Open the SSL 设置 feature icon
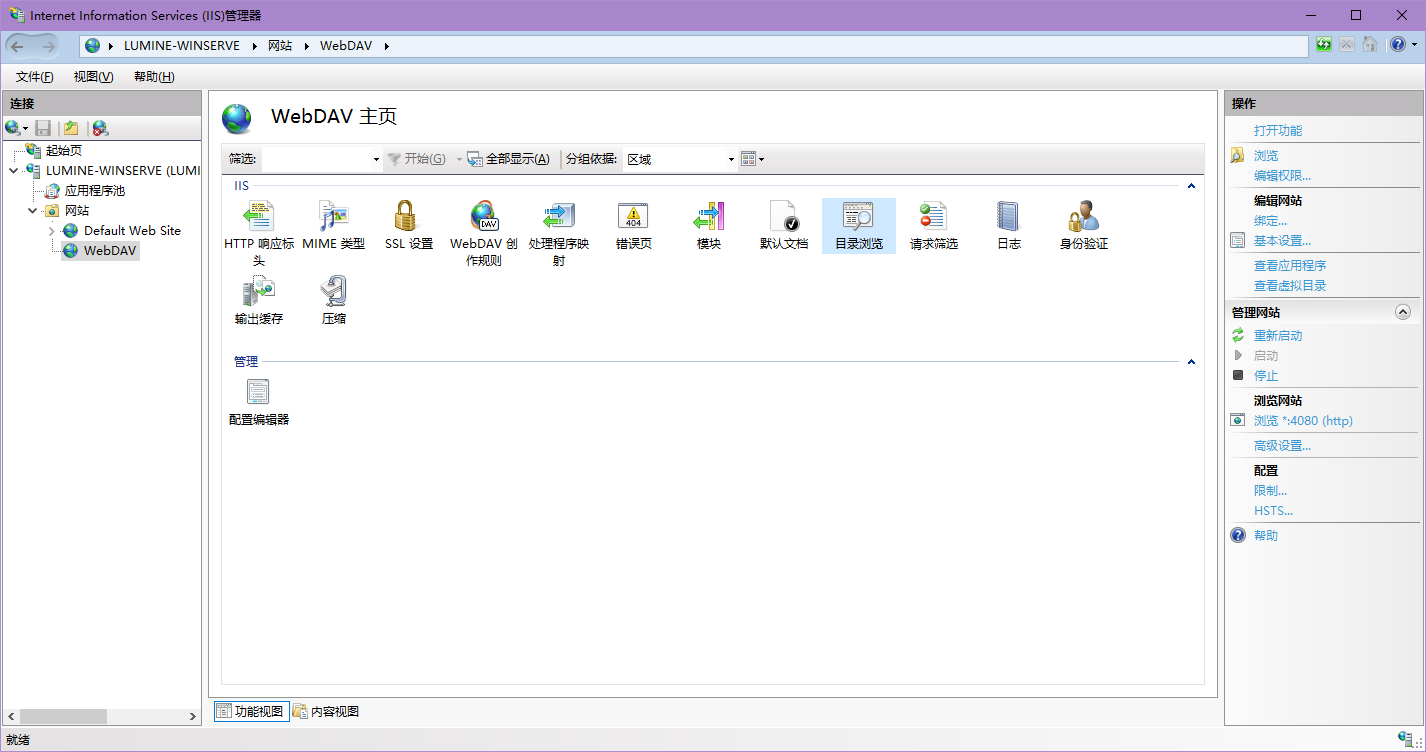Viewport: 1426px width, 752px height. tap(408, 217)
